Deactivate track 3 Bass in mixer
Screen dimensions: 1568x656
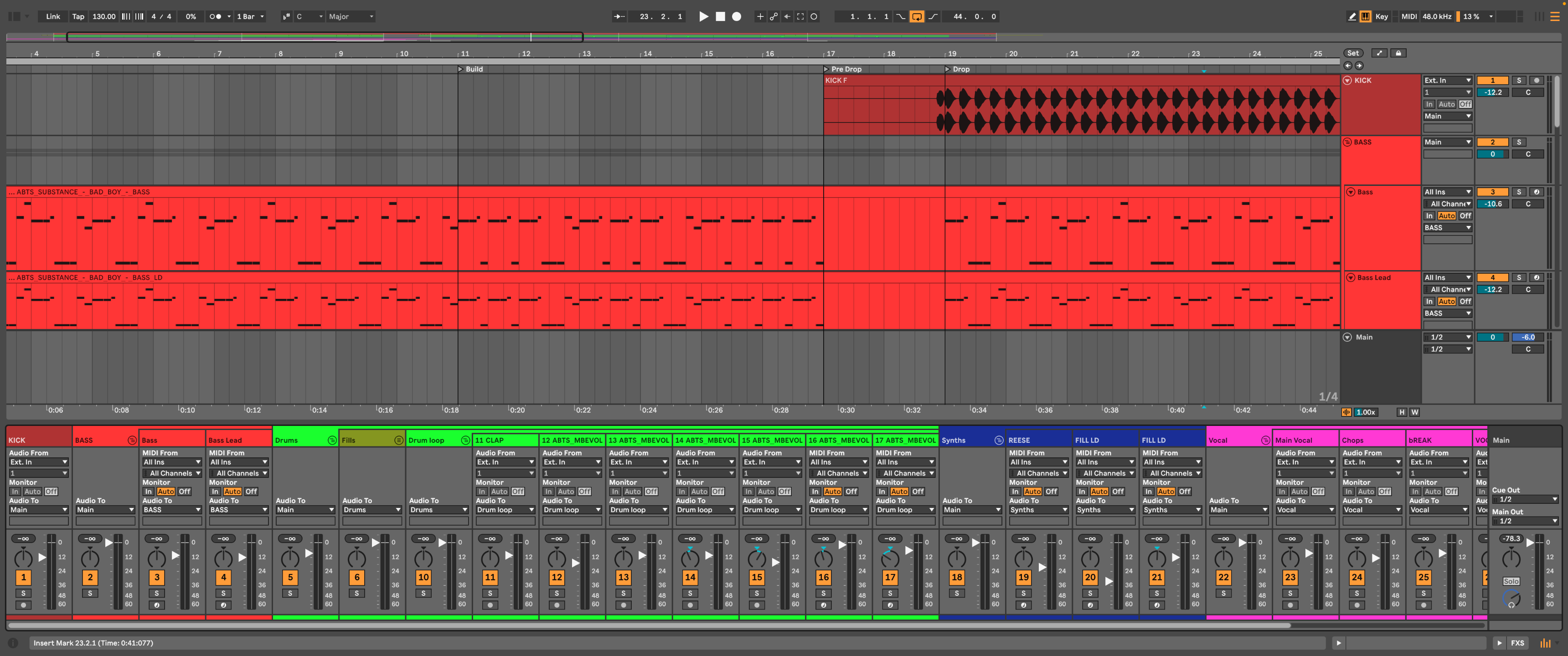(156, 577)
